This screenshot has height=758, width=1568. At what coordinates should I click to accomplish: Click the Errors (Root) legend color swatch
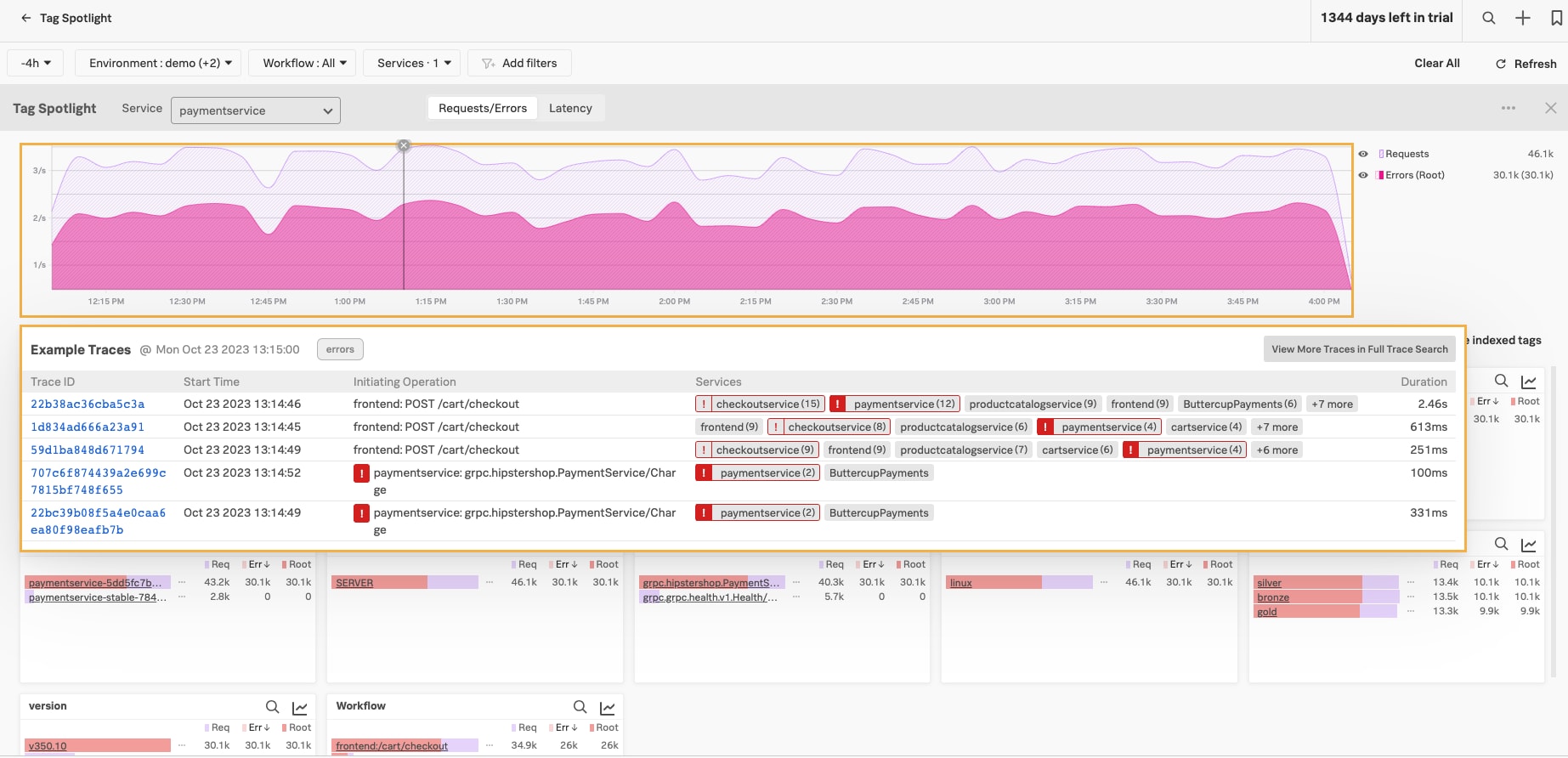1381,175
